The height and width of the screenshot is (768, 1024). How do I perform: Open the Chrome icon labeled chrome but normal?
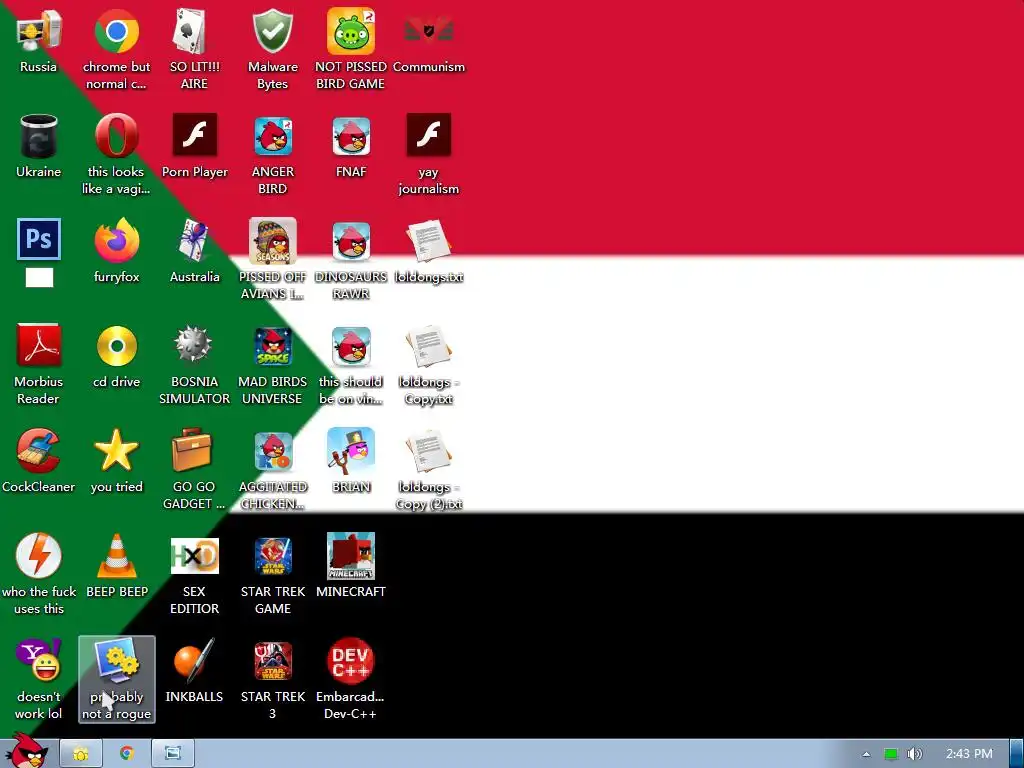pyautogui.click(x=116, y=31)
